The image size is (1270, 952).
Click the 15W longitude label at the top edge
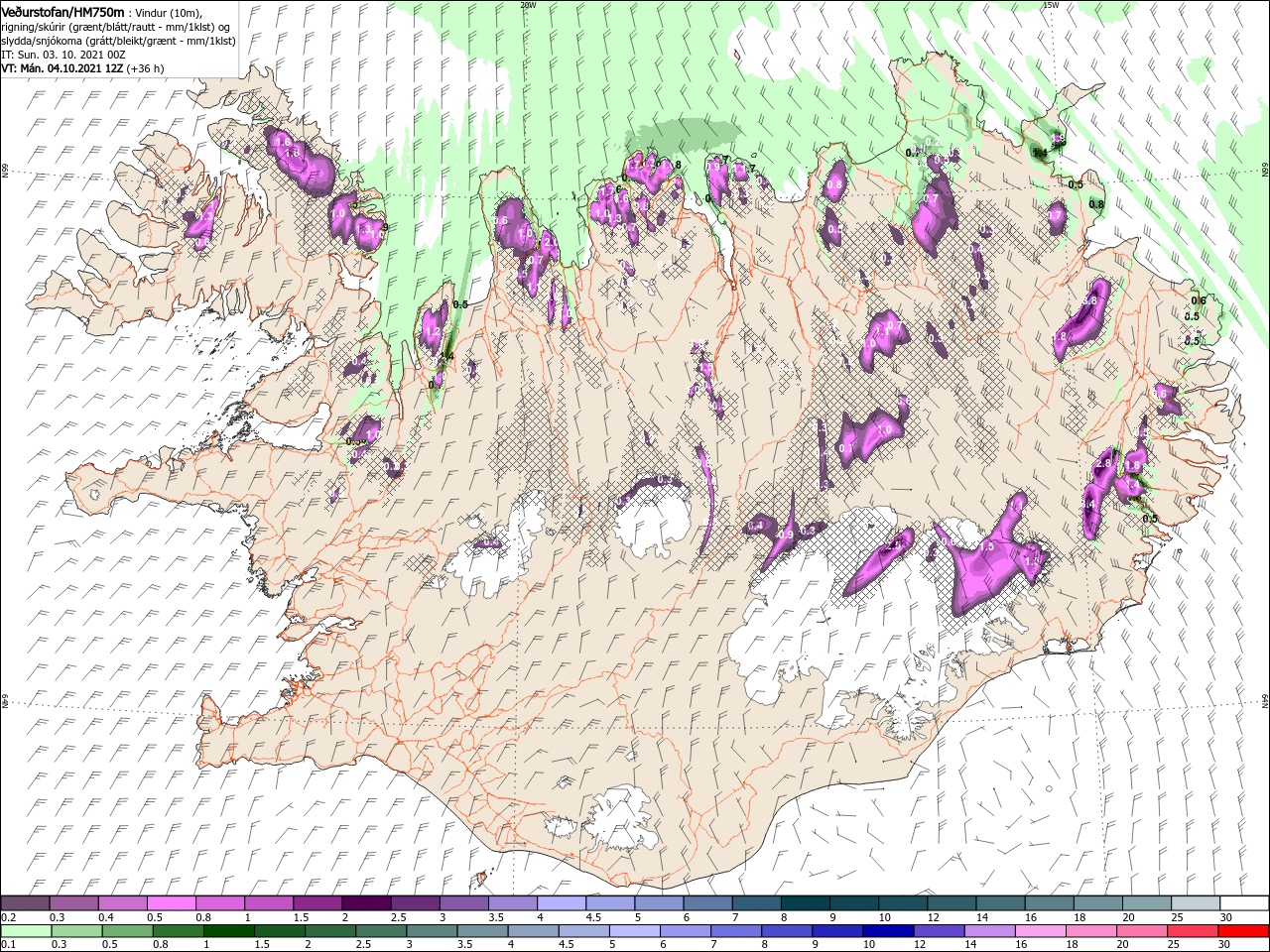[1051, 4]
